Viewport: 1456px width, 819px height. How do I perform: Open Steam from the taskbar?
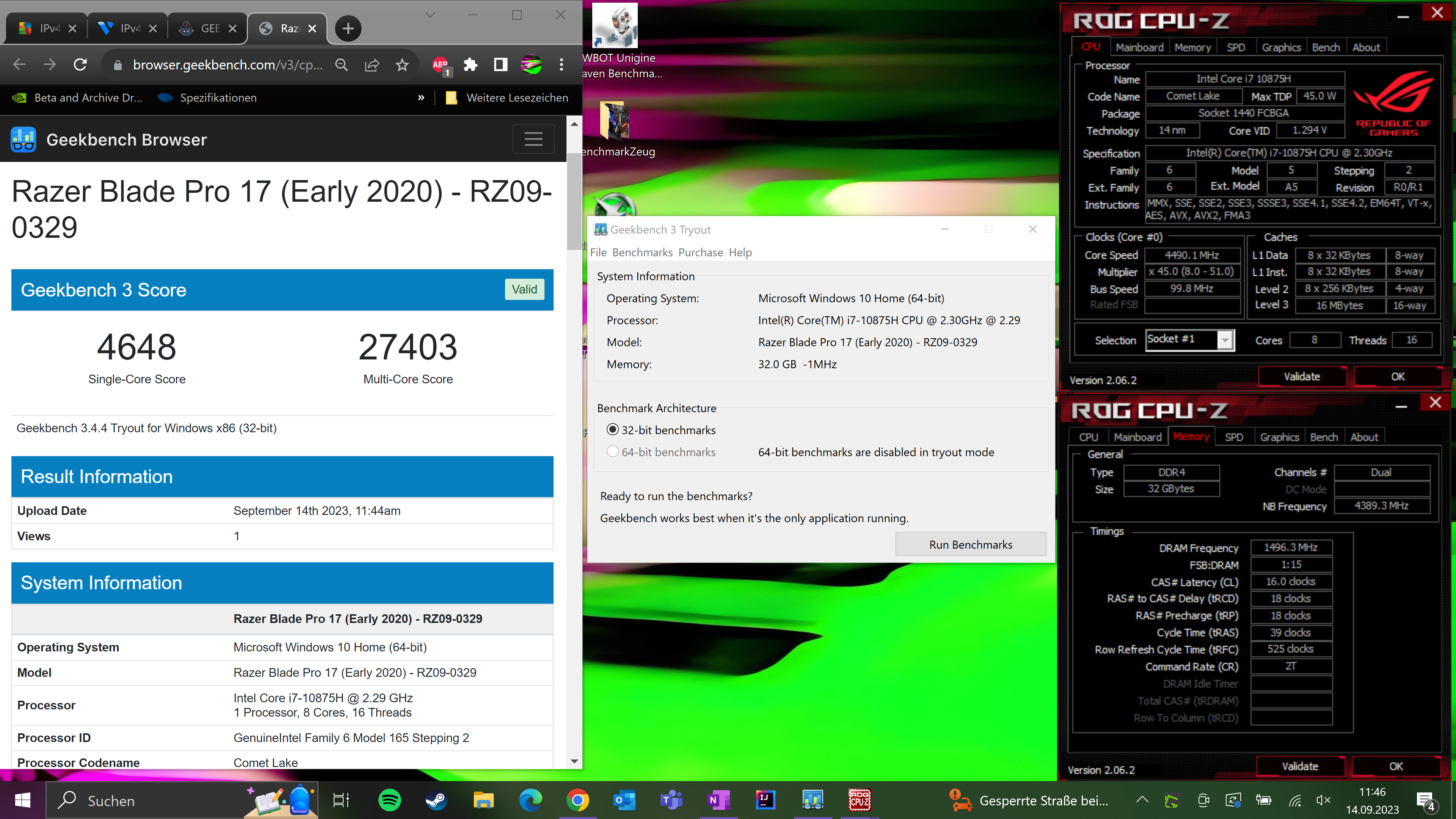[436, 800]
